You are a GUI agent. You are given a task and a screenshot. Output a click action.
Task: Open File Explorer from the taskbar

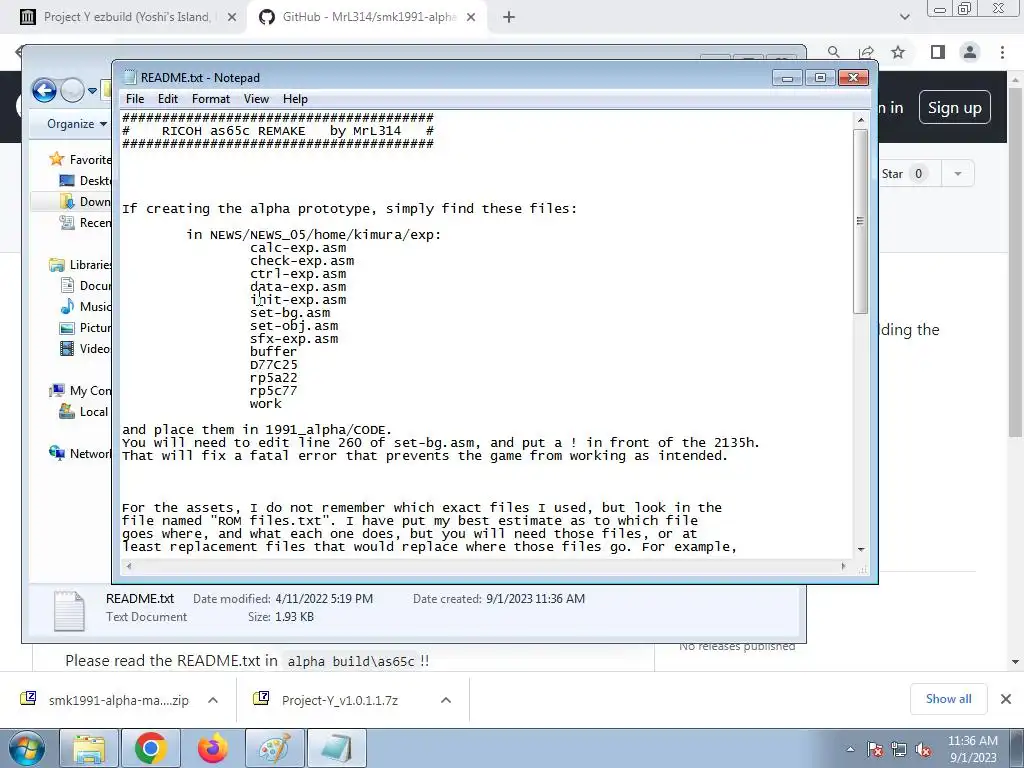(89, 748)
